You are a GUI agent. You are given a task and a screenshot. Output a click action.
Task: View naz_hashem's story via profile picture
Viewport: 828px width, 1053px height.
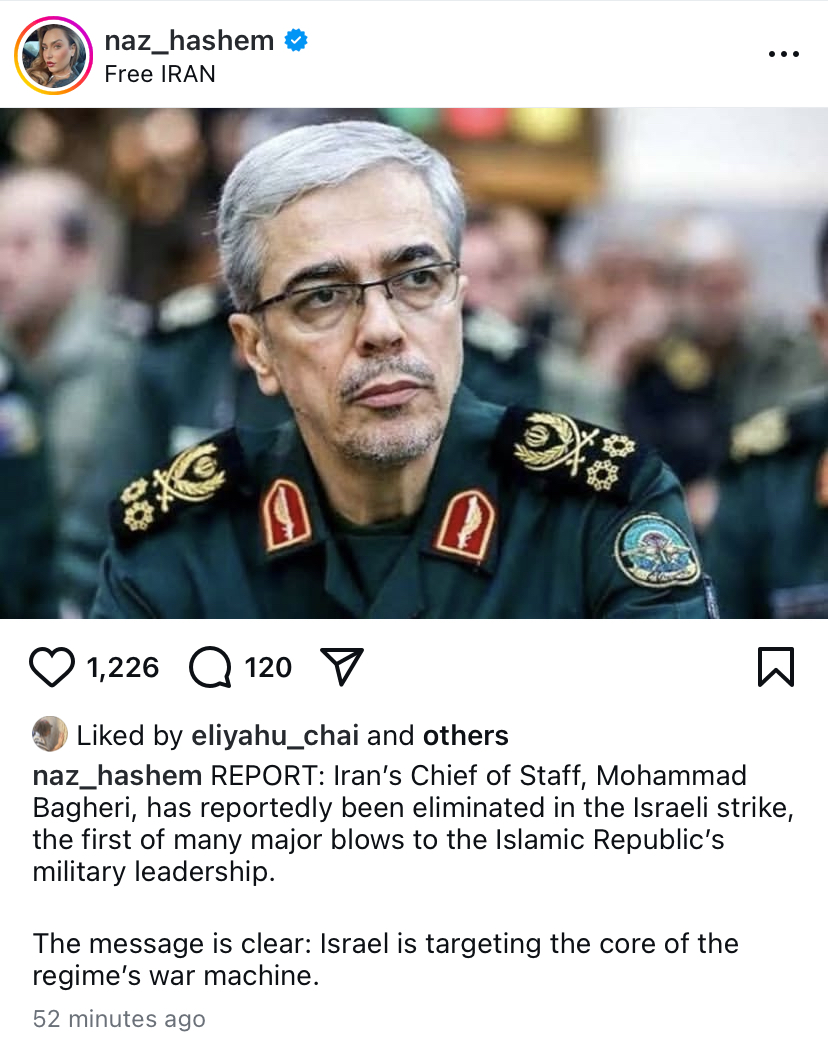tap(54, 56)
